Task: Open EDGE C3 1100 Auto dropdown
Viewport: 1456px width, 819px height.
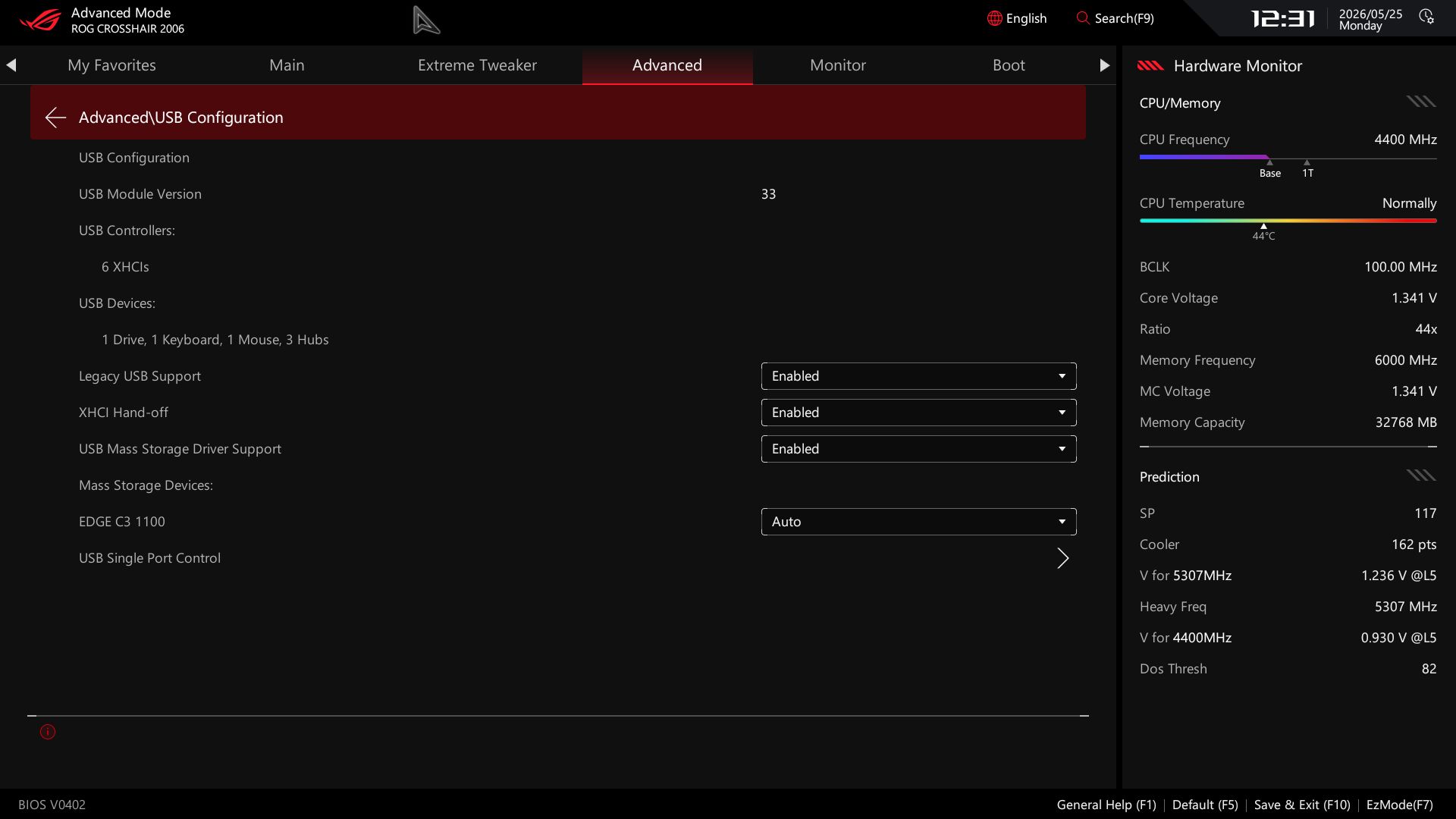Action: [918, 522]
